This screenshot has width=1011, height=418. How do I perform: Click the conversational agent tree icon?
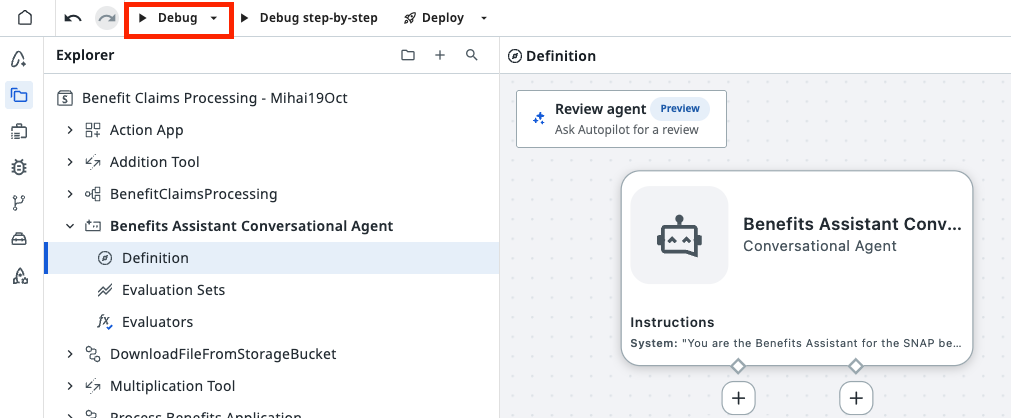click(x=93, y=226)
